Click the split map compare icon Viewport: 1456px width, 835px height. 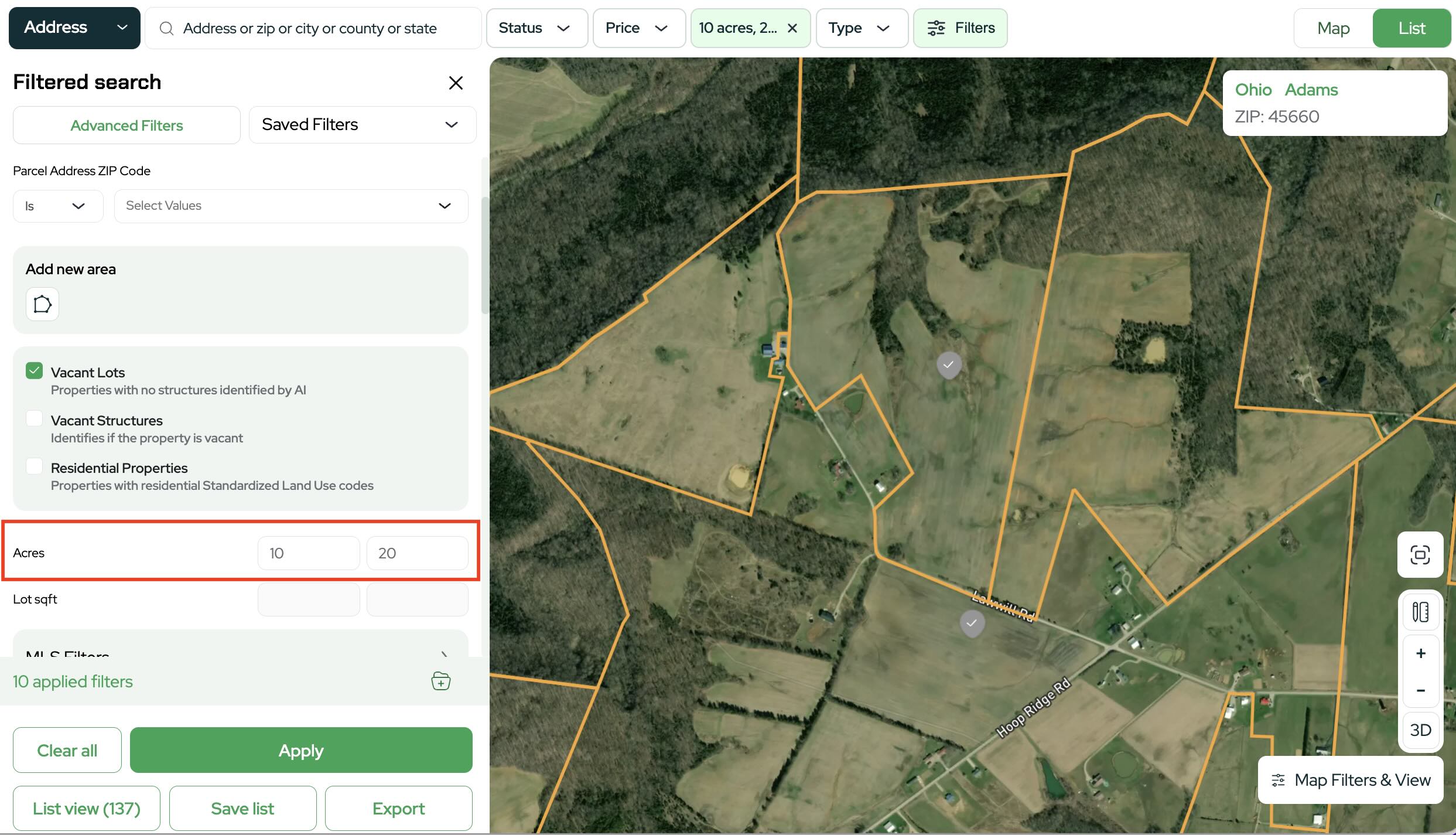(1420, 612)
